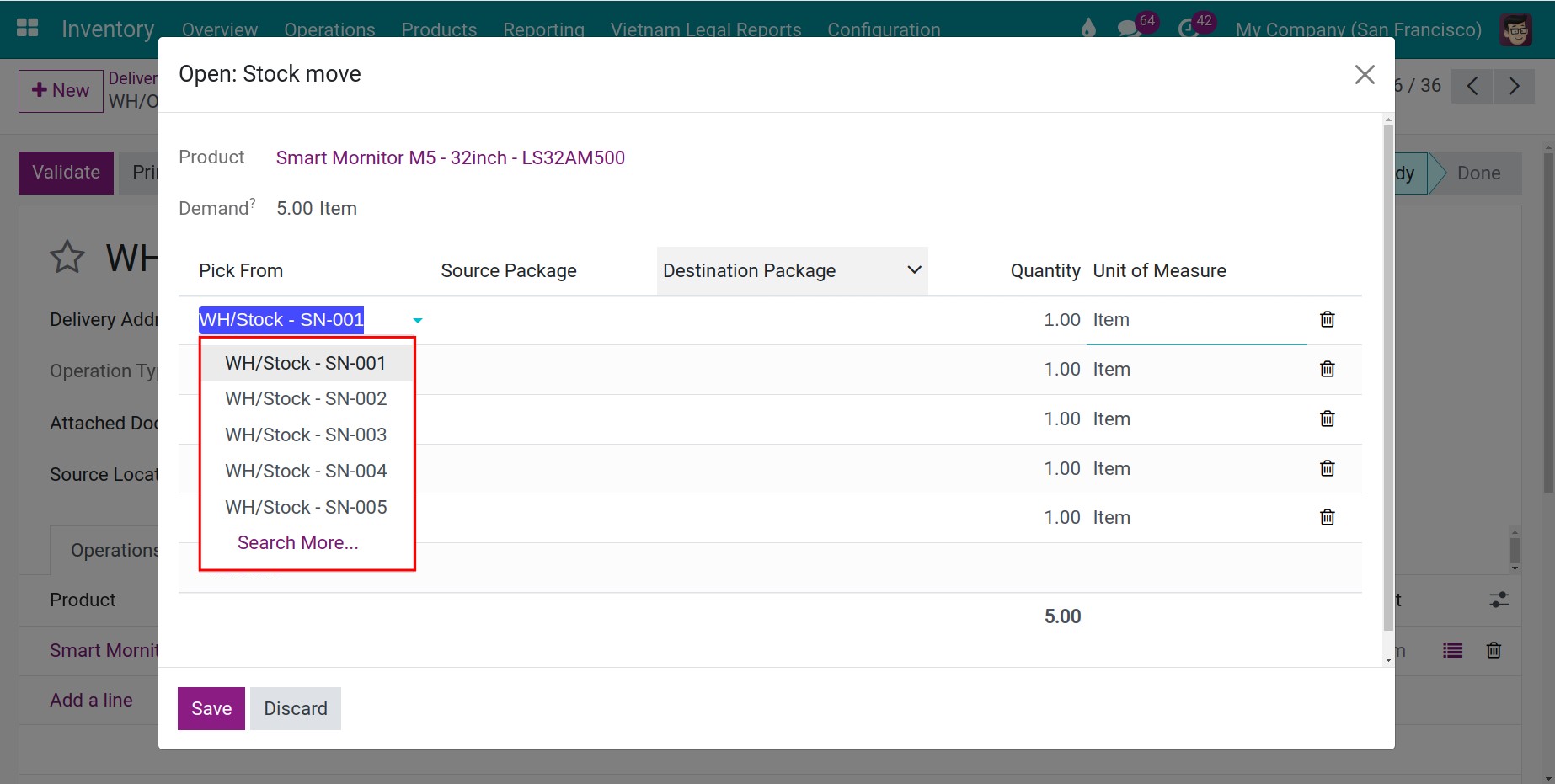Open the user avatar menu
Screen dimensions: 1555x784
click(x=1516, y=29)
